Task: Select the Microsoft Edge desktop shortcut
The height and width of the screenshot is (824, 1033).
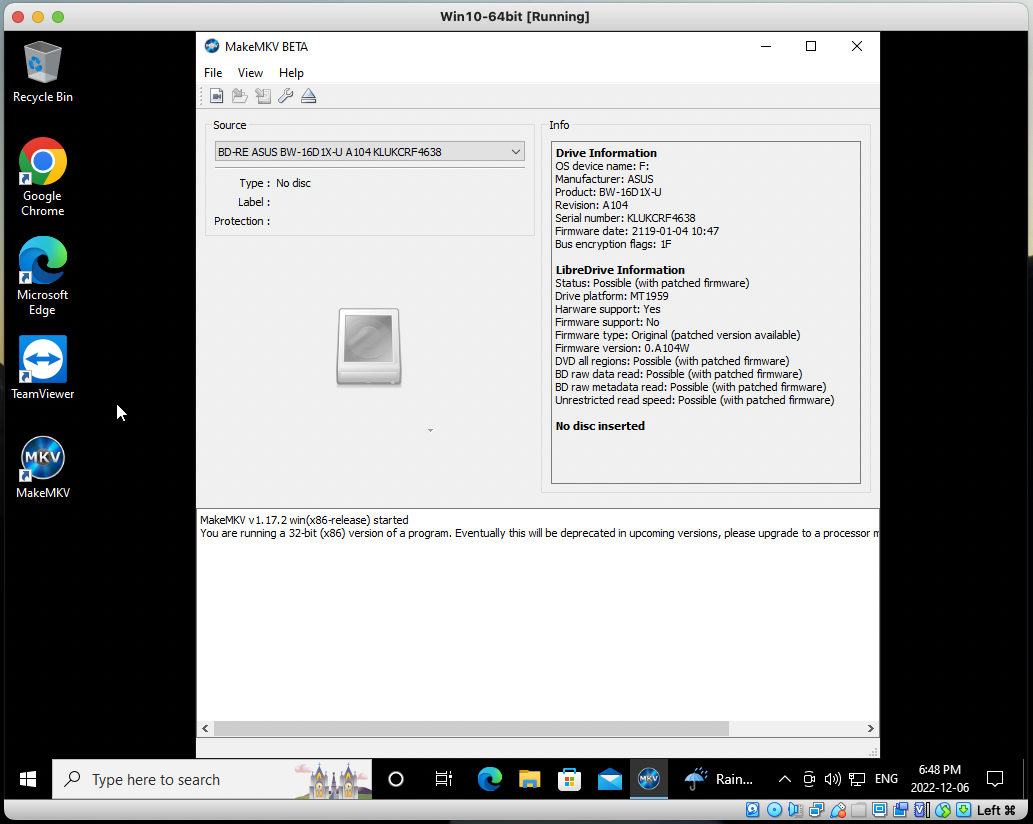Action: click(43, 276)
